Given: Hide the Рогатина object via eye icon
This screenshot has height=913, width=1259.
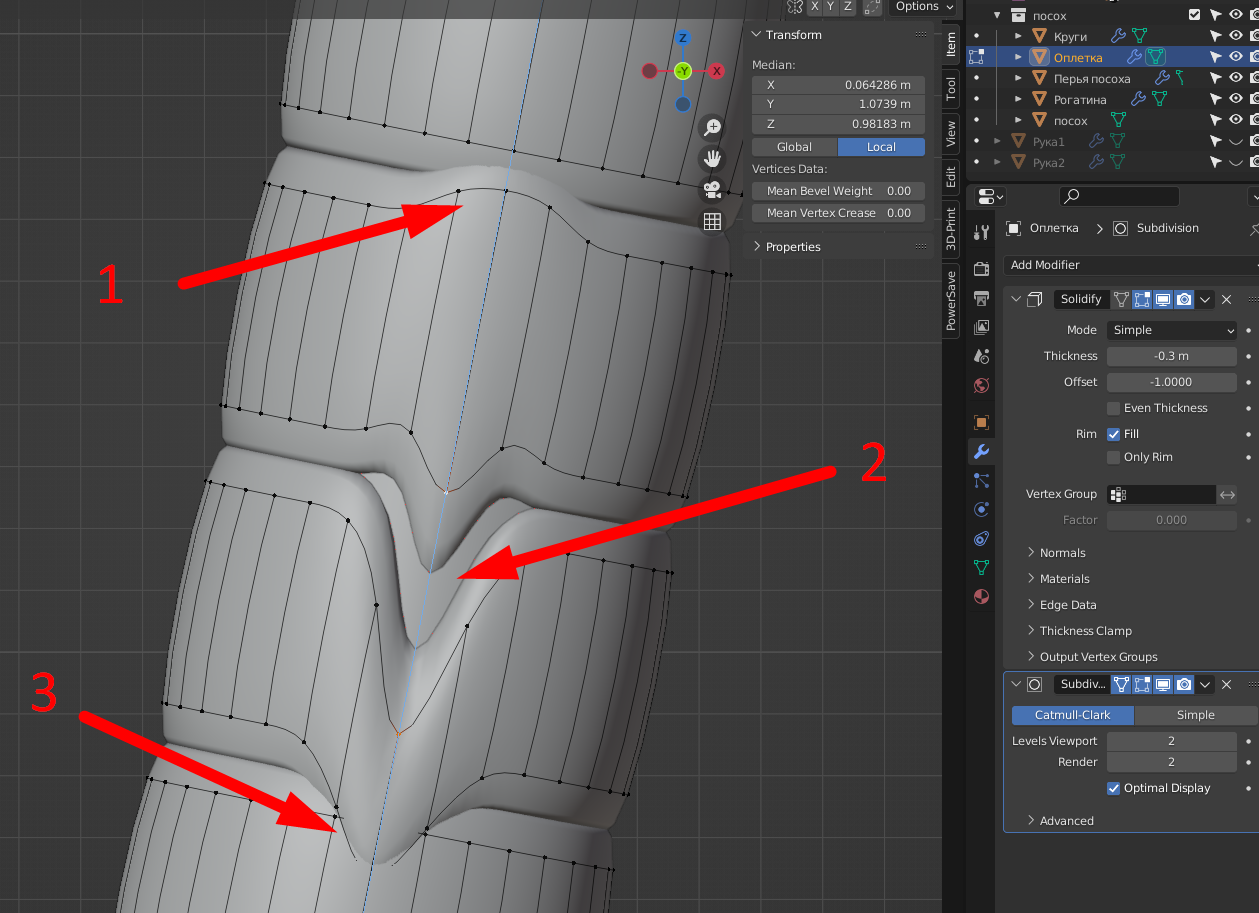Looking at the screenshot, I should pos(1235,99).
